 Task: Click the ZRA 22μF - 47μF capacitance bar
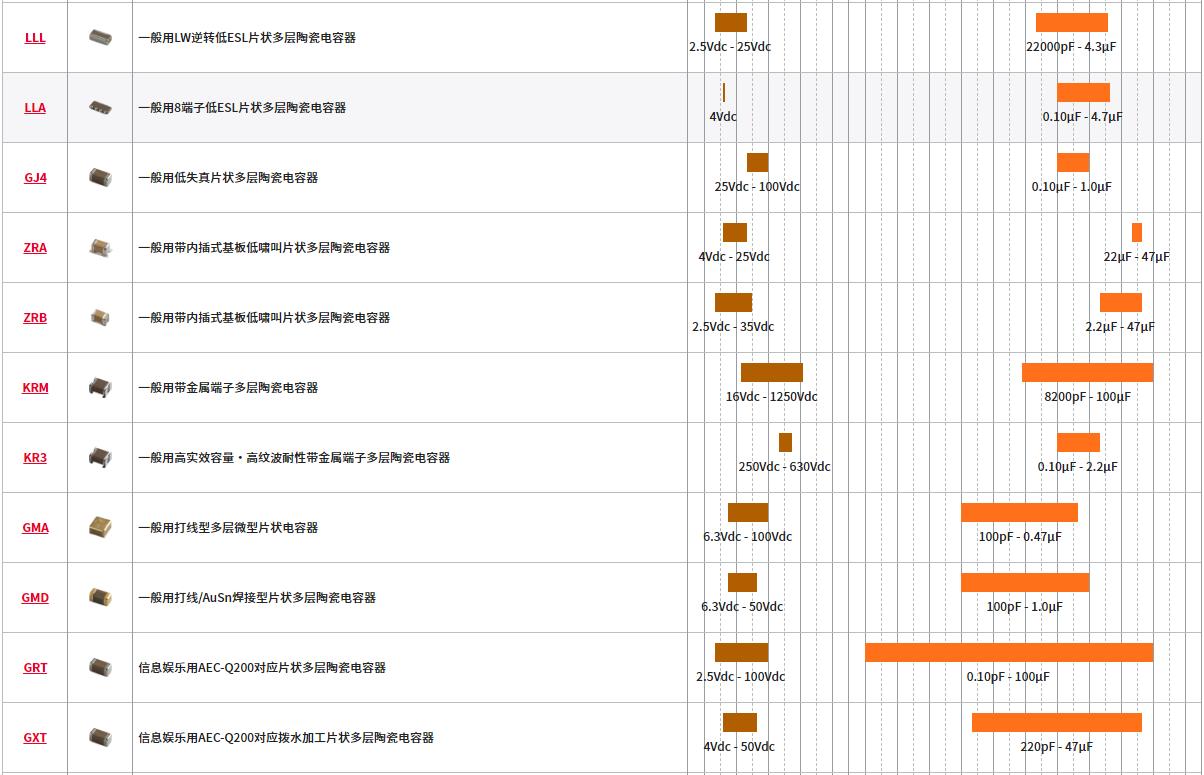point(1137,232)
